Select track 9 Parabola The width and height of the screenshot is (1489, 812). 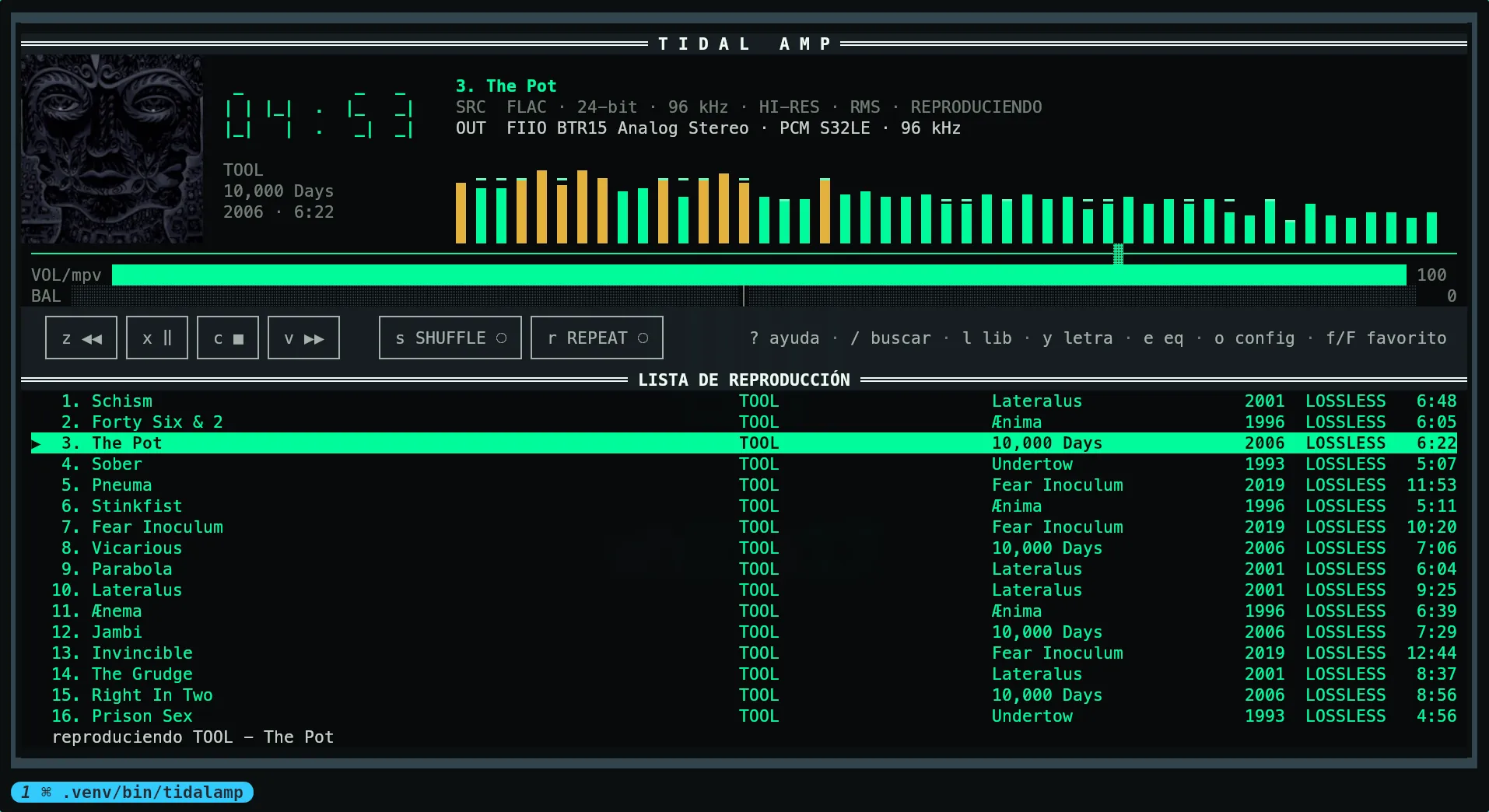(x=744, y=569)
